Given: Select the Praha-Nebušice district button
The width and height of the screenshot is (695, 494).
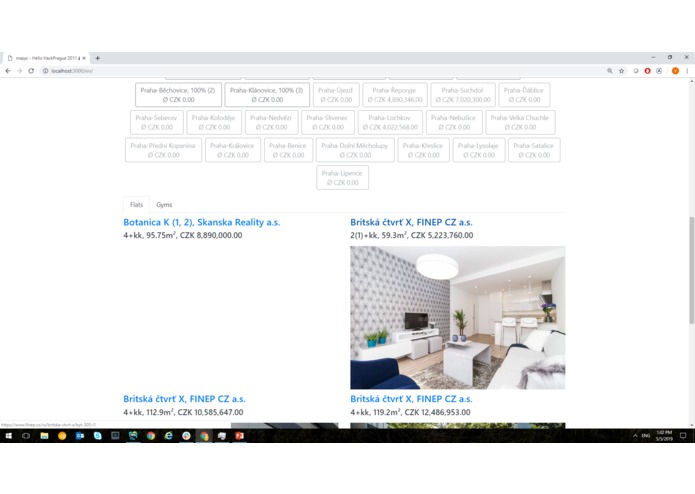Looking at the screenshot, I should pyautogui.click(x=454, y=122).
